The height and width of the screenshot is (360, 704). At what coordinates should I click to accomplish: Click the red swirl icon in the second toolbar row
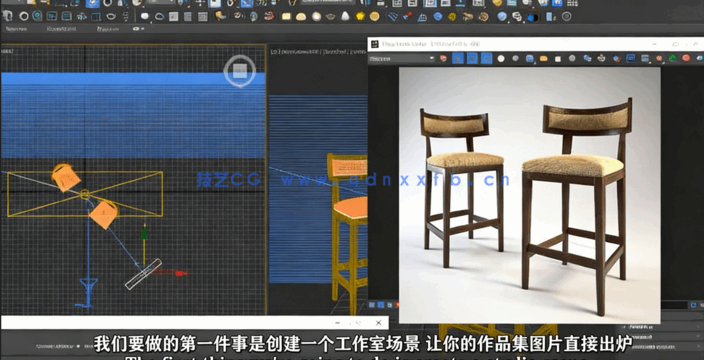pos(269,17)
